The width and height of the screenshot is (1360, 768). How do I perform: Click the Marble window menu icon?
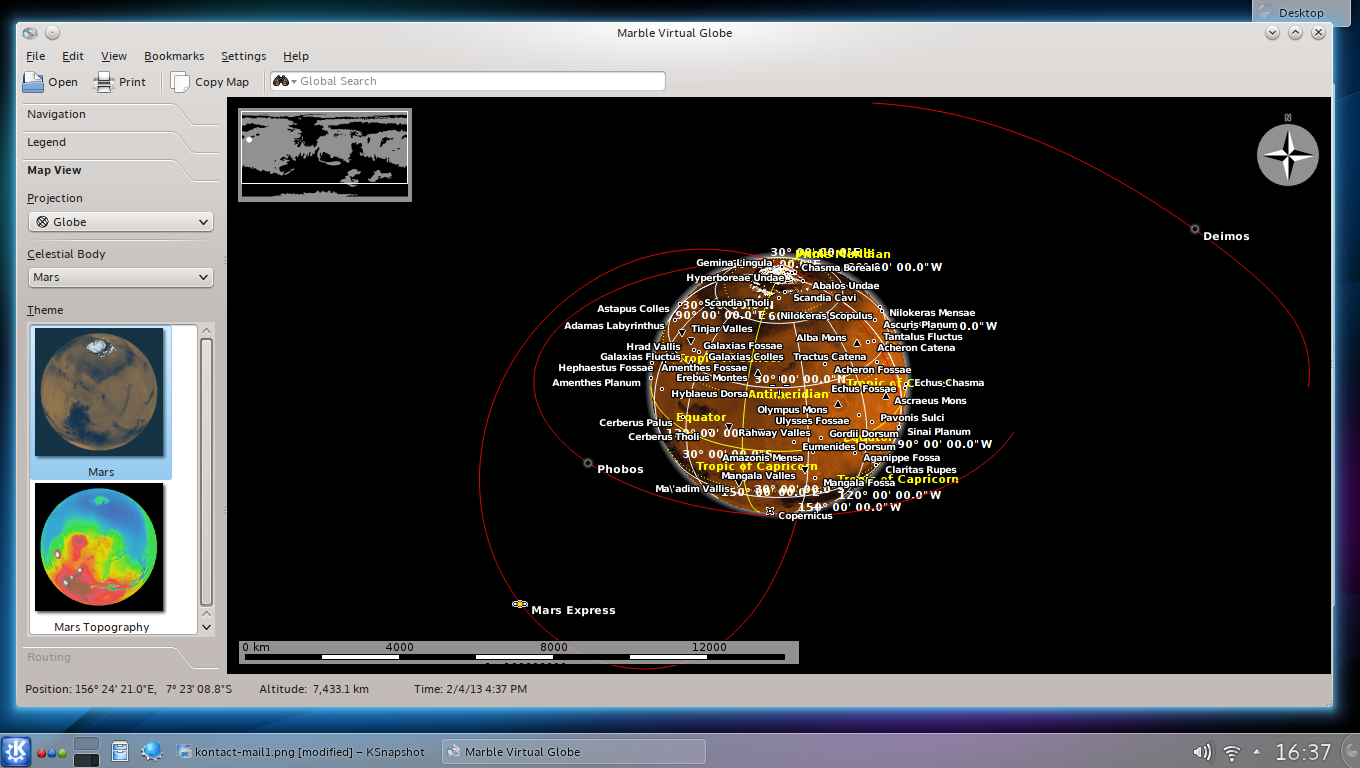[x=29, y=33]
